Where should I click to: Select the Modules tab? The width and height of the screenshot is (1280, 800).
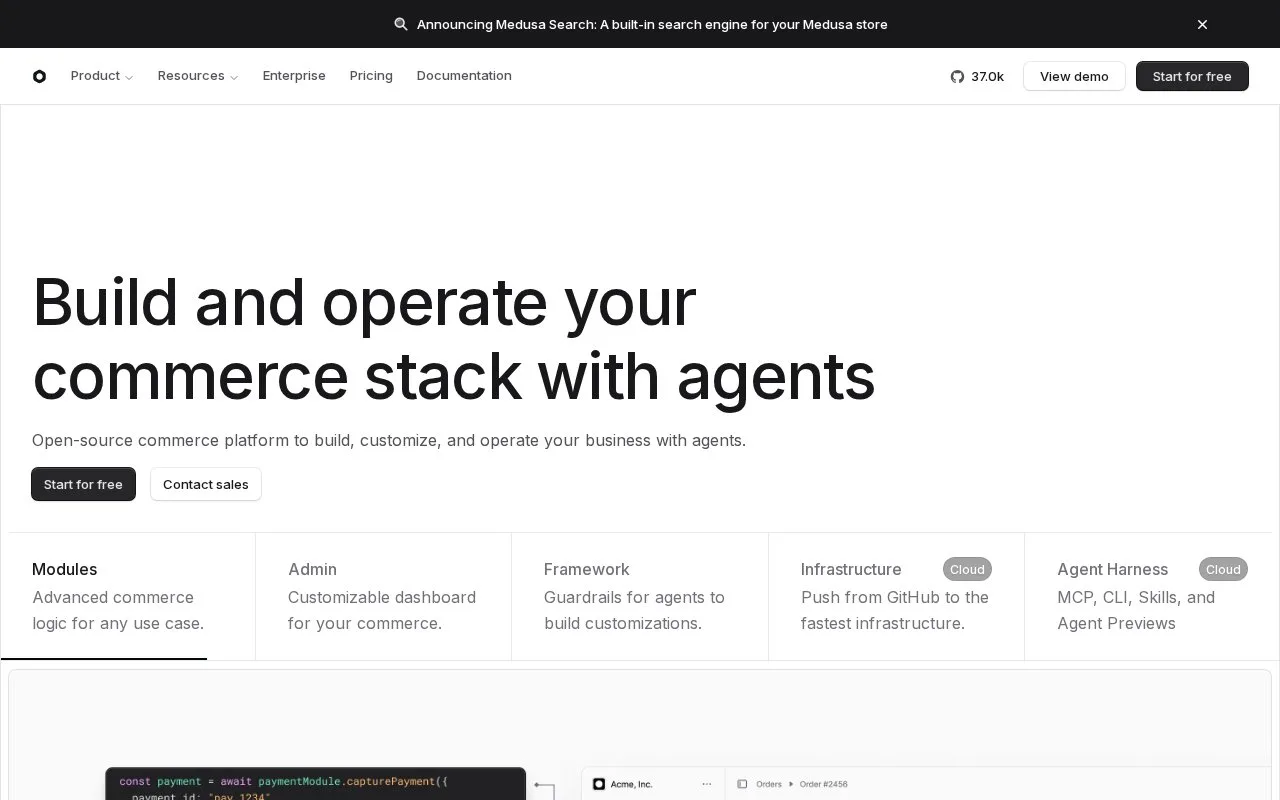click(x=128, y=596)
